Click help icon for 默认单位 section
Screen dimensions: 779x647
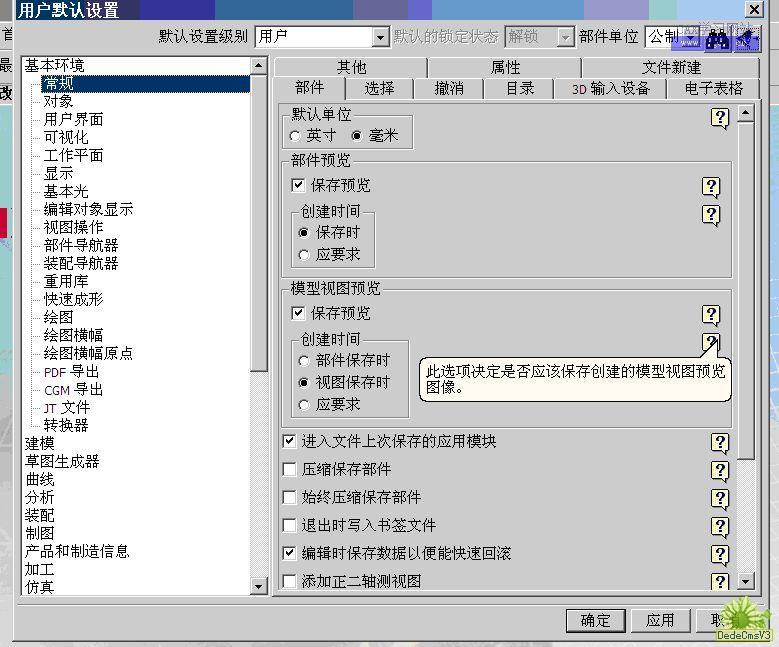(719, 118)
